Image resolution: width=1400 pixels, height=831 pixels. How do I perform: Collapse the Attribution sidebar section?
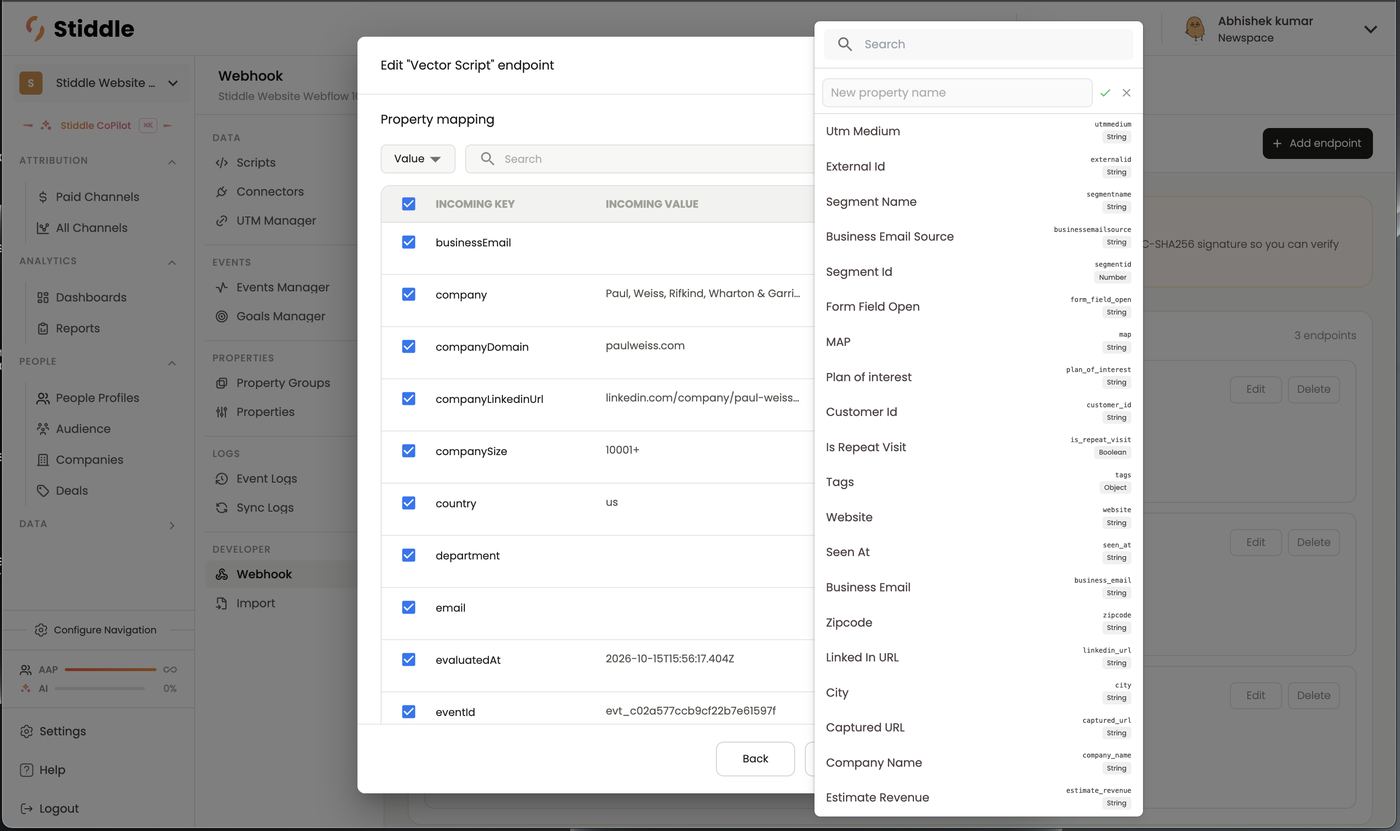tap(172, 161)
